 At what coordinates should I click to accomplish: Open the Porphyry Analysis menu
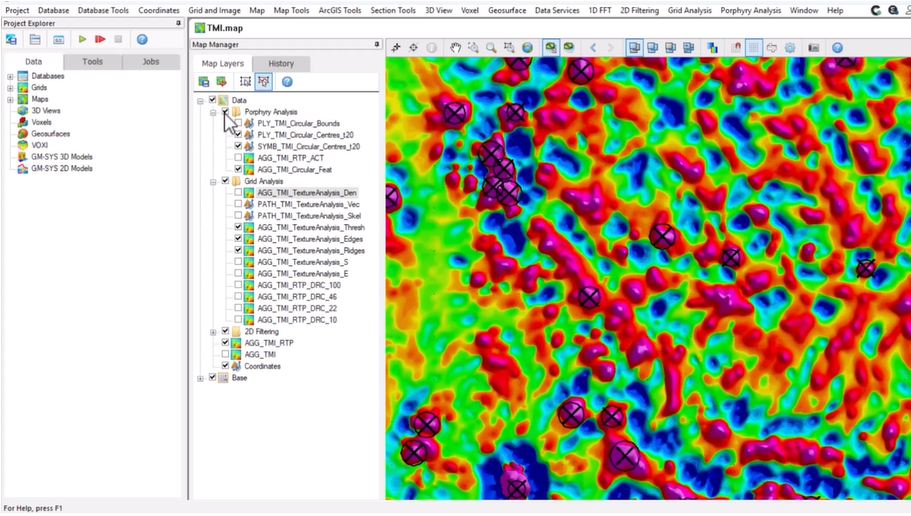[x=750, y=10]
